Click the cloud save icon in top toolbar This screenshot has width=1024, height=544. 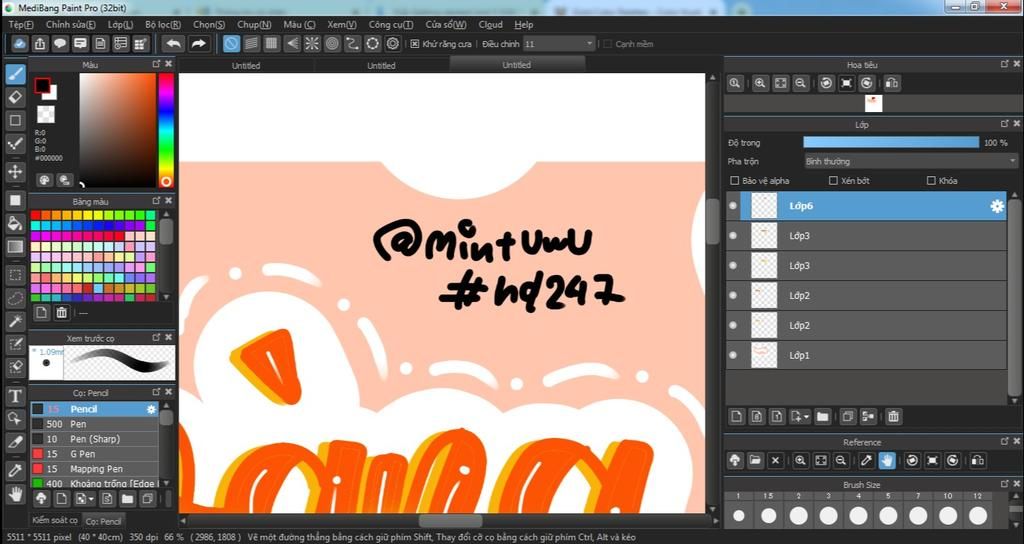coord(20,44)
